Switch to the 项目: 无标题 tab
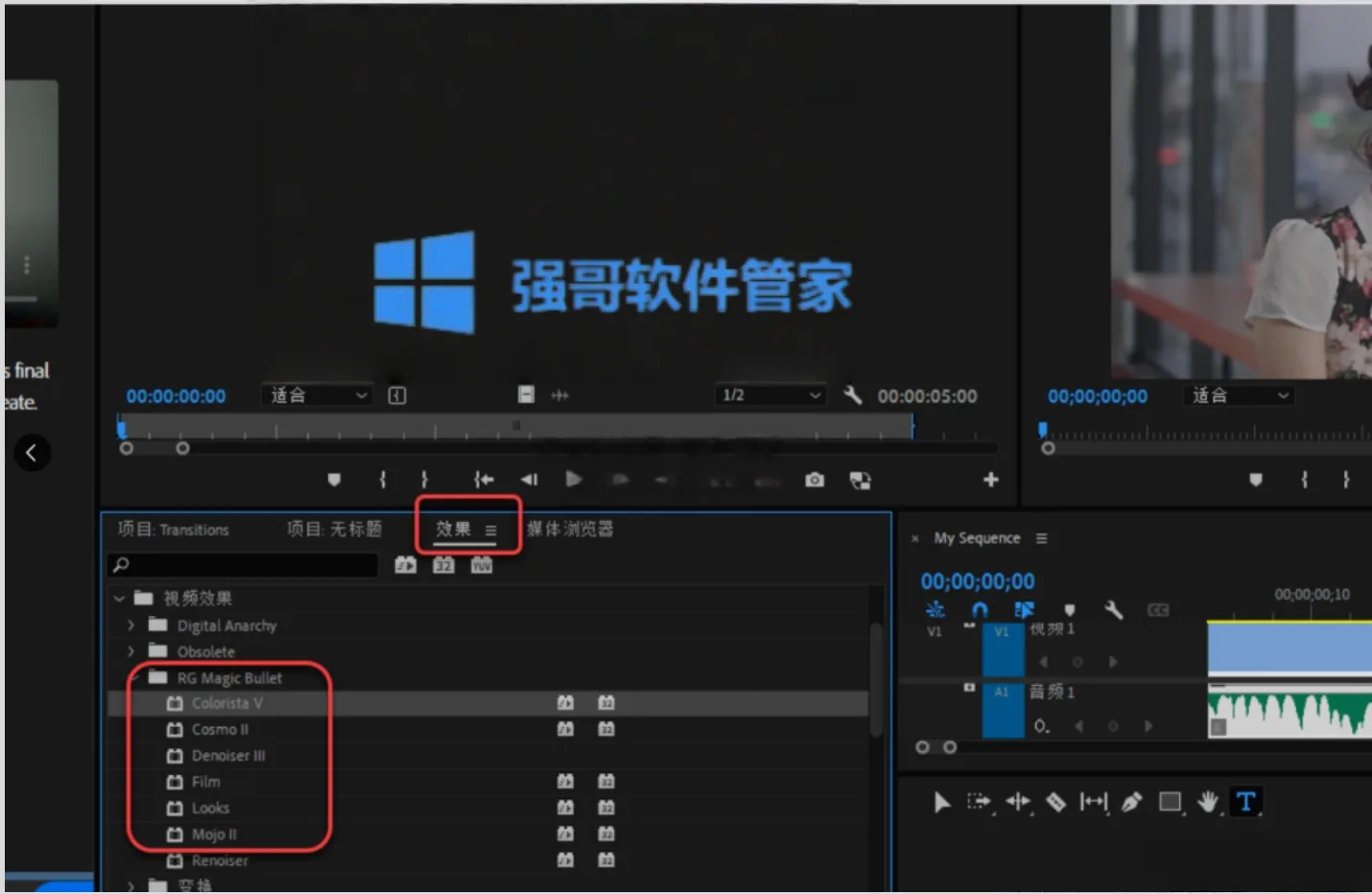The image size is (1372, 894). click(334, 529)
